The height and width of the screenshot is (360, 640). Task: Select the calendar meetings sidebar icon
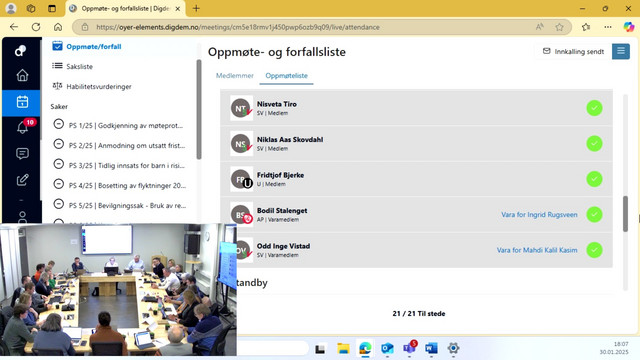(22, 102)
